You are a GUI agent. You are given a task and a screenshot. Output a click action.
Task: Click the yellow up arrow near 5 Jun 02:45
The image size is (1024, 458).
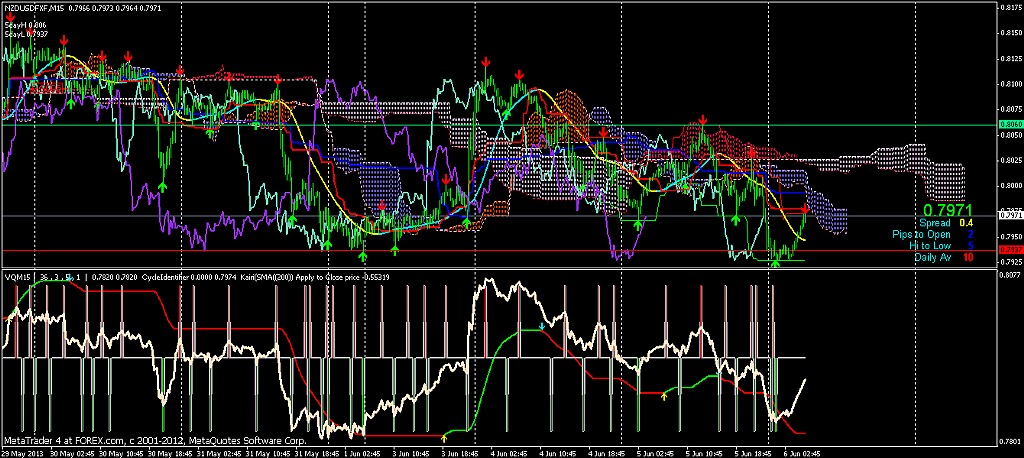pos(665,396)
